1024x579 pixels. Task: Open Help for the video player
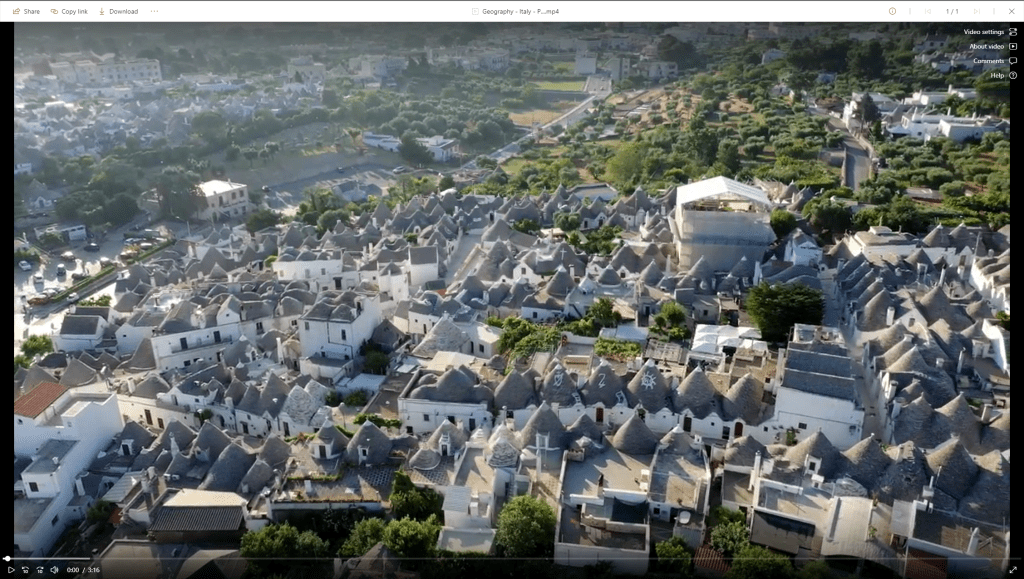click(x=1003, y=75)
